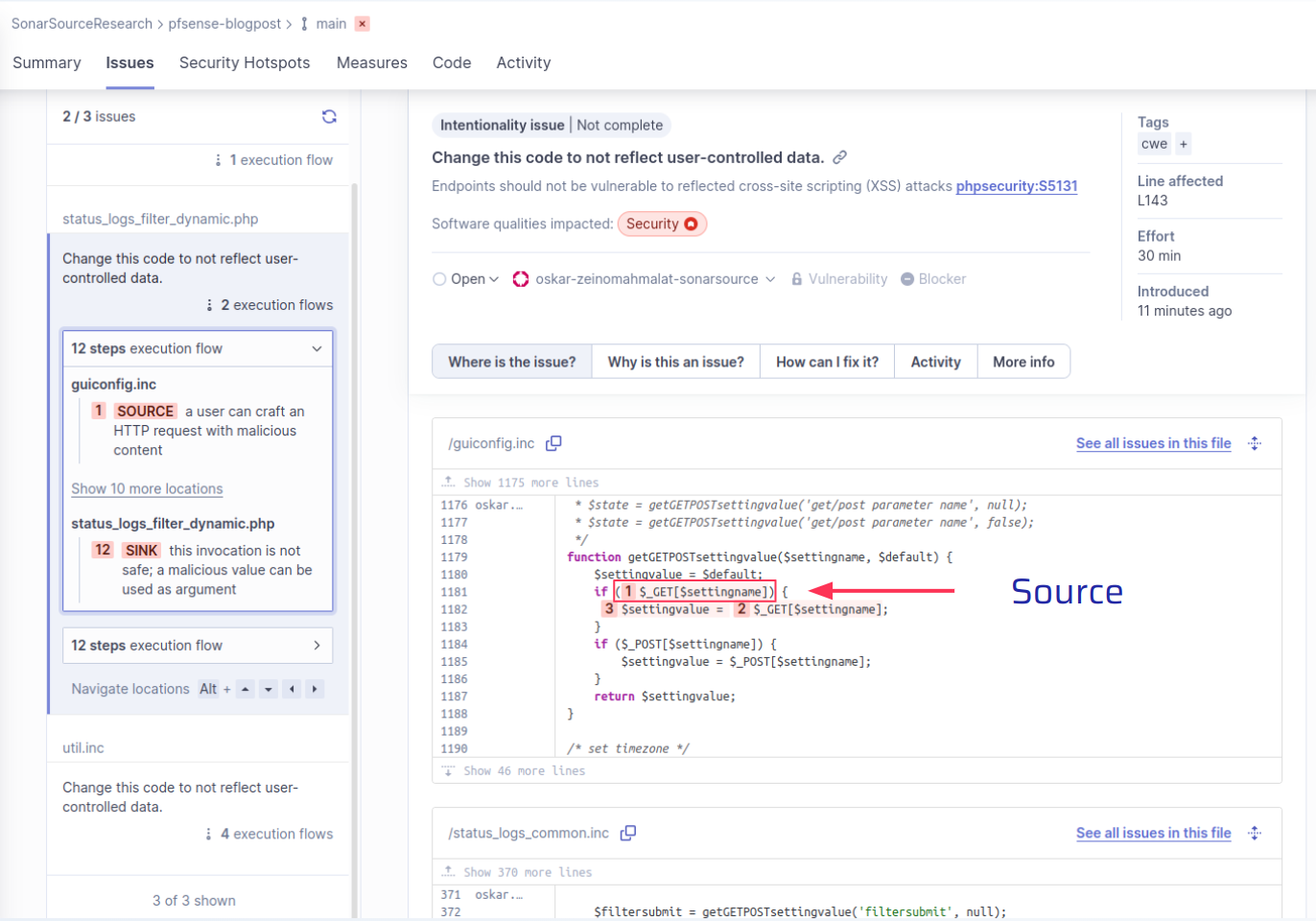Remove the main branch filter
The width and height of the screenshot is (1316, 921).
pos(360,23)
